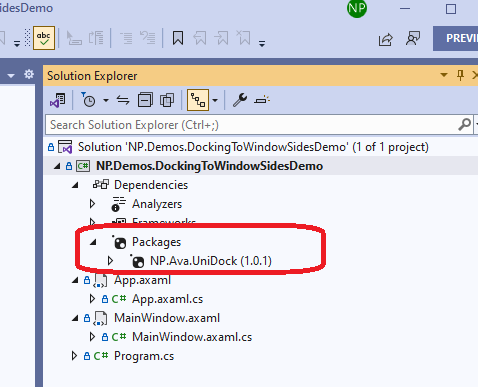This screenshot has width=478, height=387.
Task: Toggle Show All Files icon
Action: coord(167,100)
